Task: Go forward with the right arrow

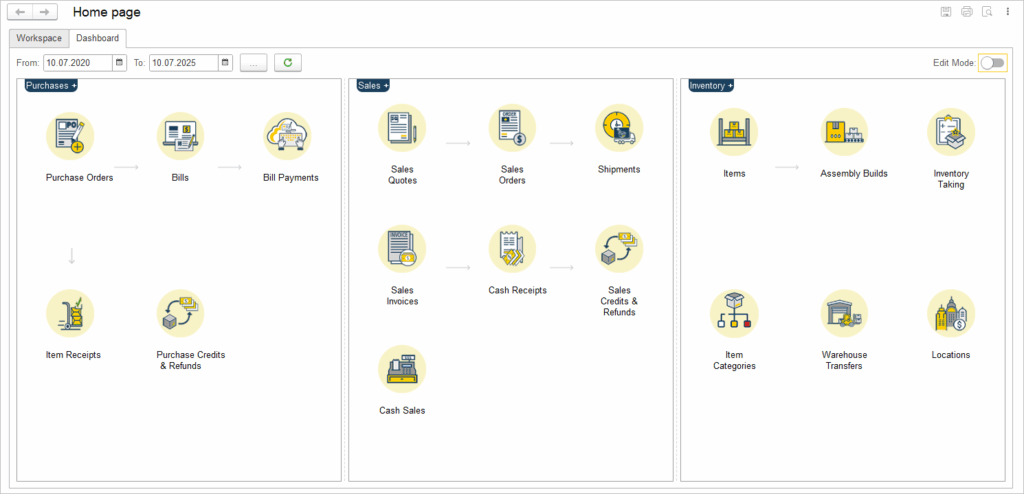Action: [44, 12]
